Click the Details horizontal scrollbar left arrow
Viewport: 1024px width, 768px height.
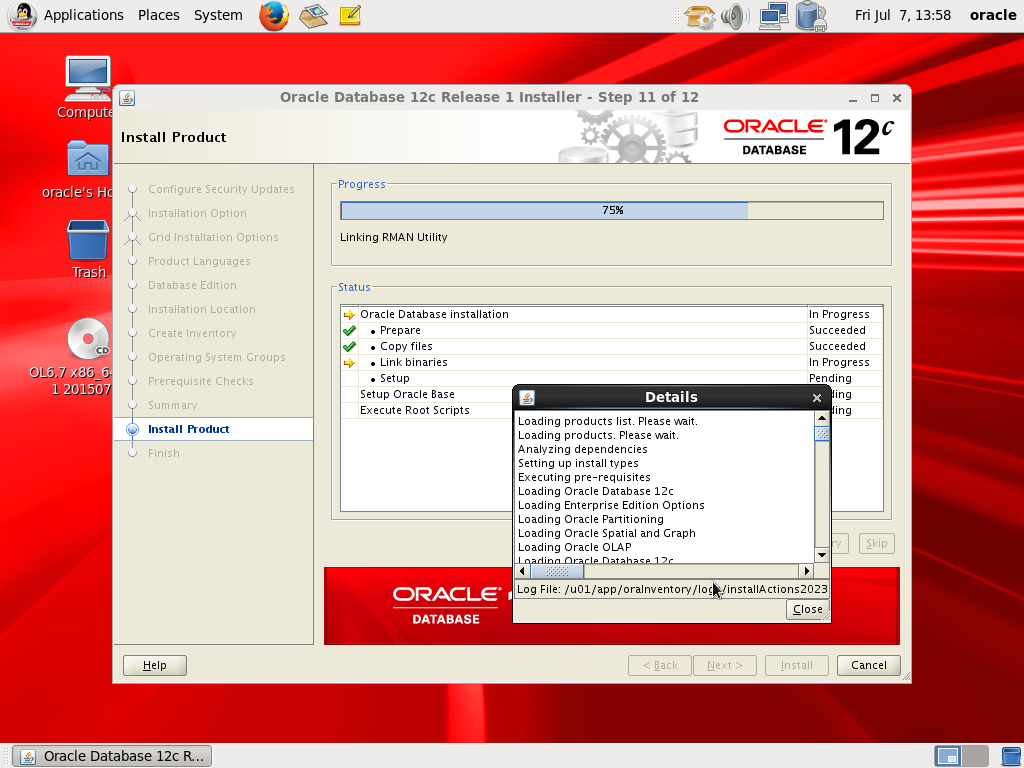[x=522, y=571]
